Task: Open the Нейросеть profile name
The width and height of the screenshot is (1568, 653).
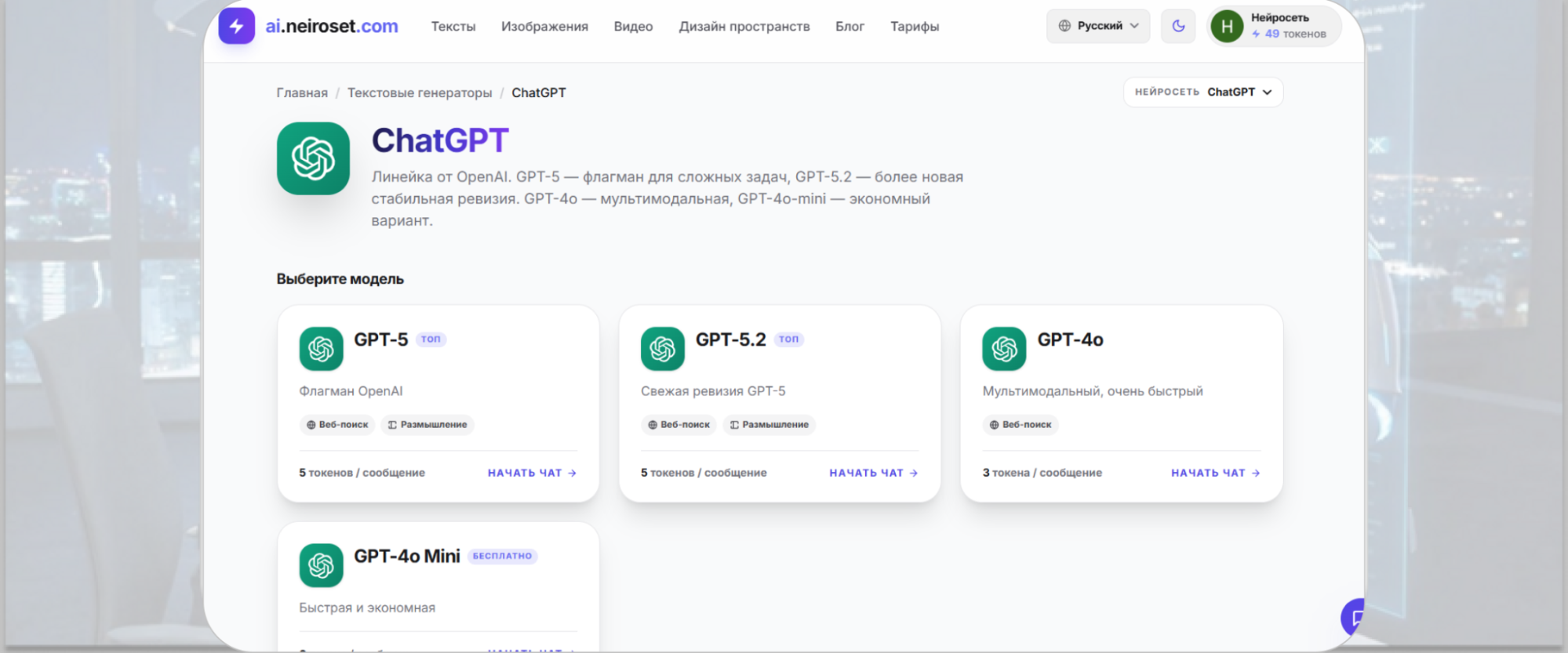Action: tap(1279, 17)
